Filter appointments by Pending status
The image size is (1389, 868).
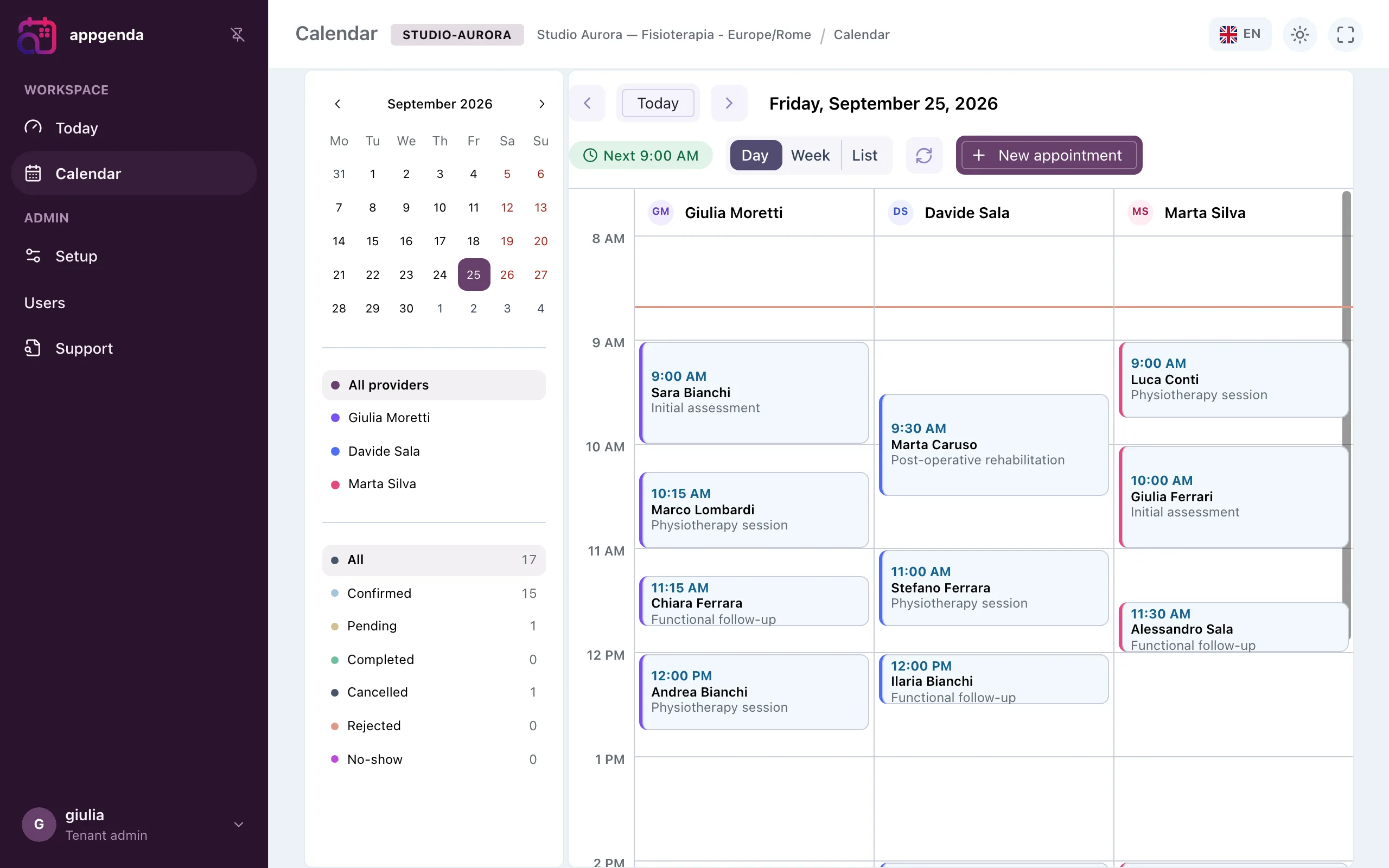tap(434, 626)
